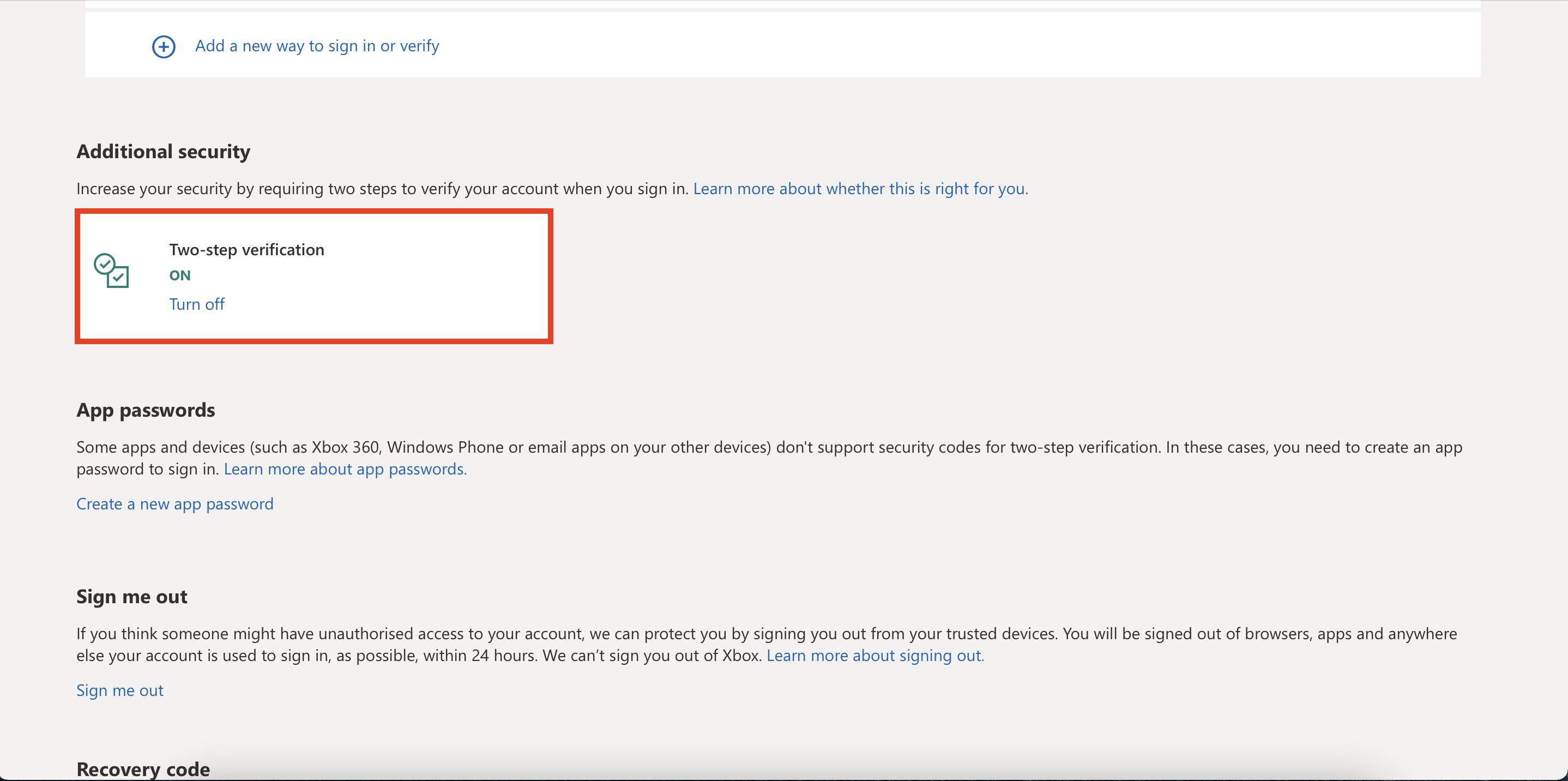Select the Recovery code heading
Image resolution: width=1568 pixels, height=781 pixels.
pyautogui.click(x=142, y=768)
